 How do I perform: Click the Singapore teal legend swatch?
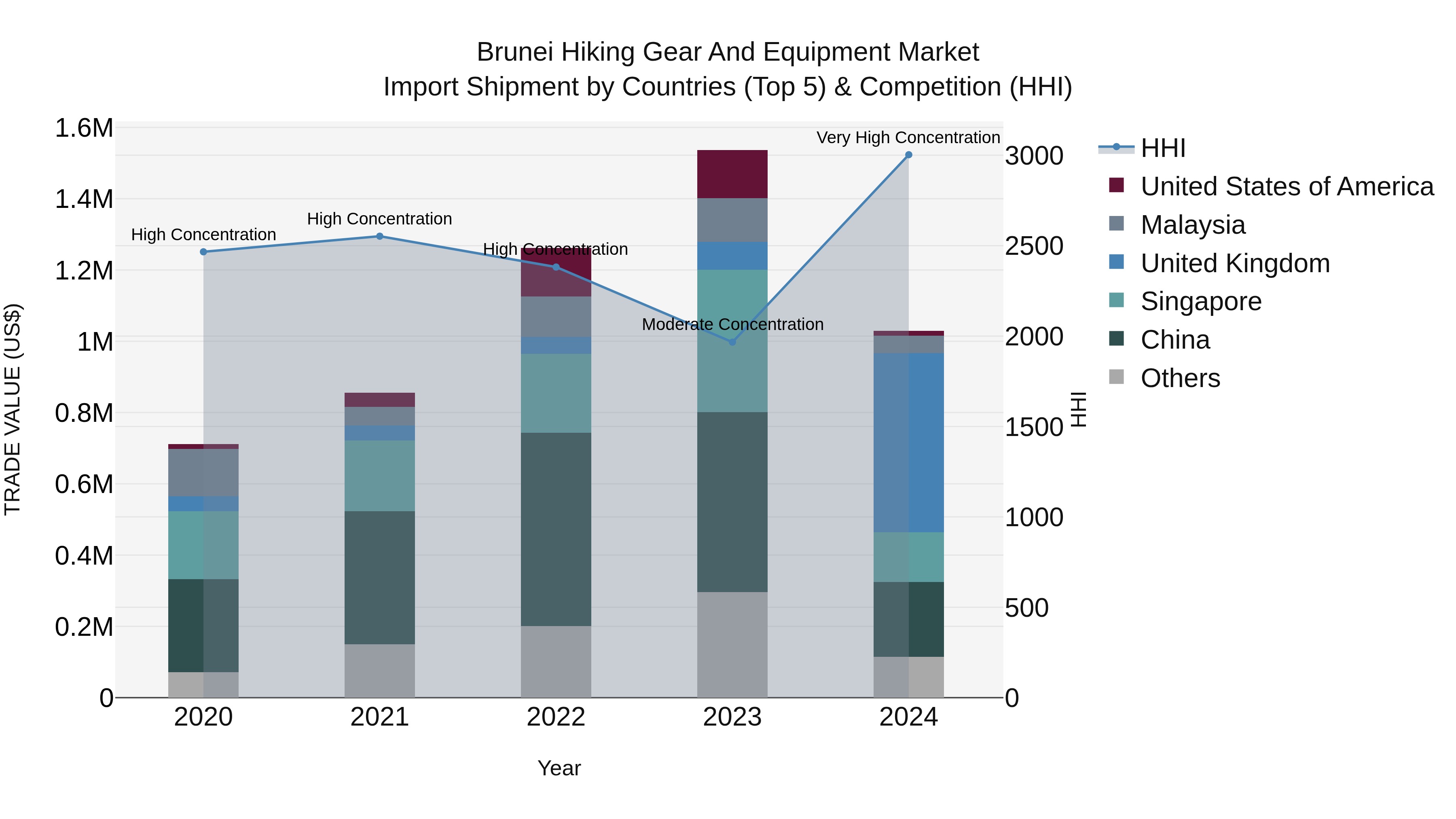[x=1116, y=300]
